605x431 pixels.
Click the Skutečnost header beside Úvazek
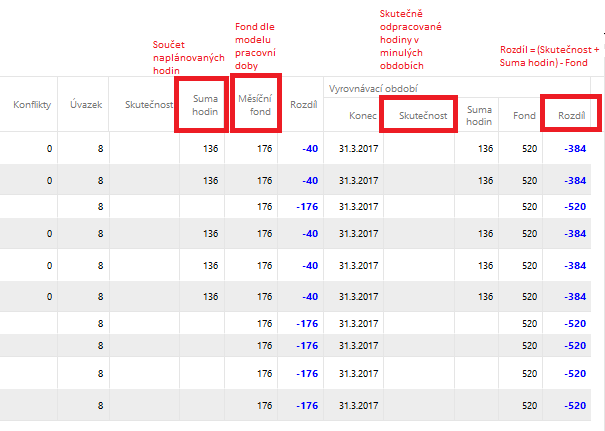[x=149, y=105]
